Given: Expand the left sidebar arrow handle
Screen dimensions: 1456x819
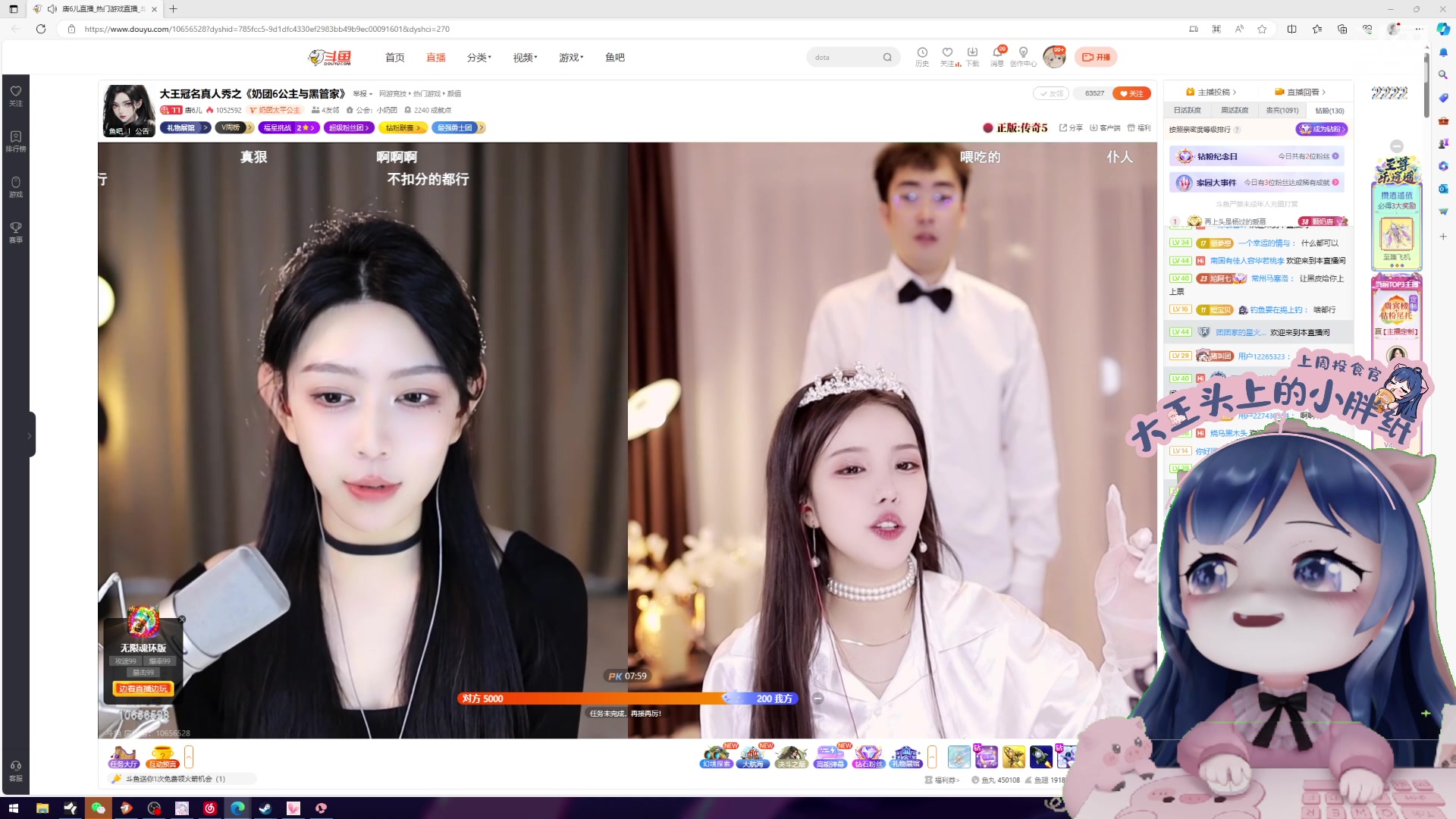Looking at the screenshot, I should (30, 435).
